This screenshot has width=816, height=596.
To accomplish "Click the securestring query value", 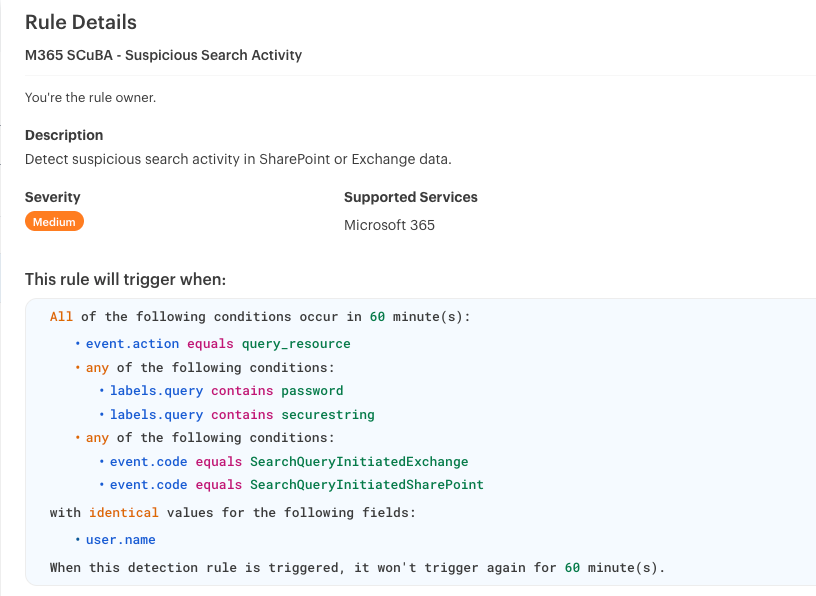I will tap(328, 415).
